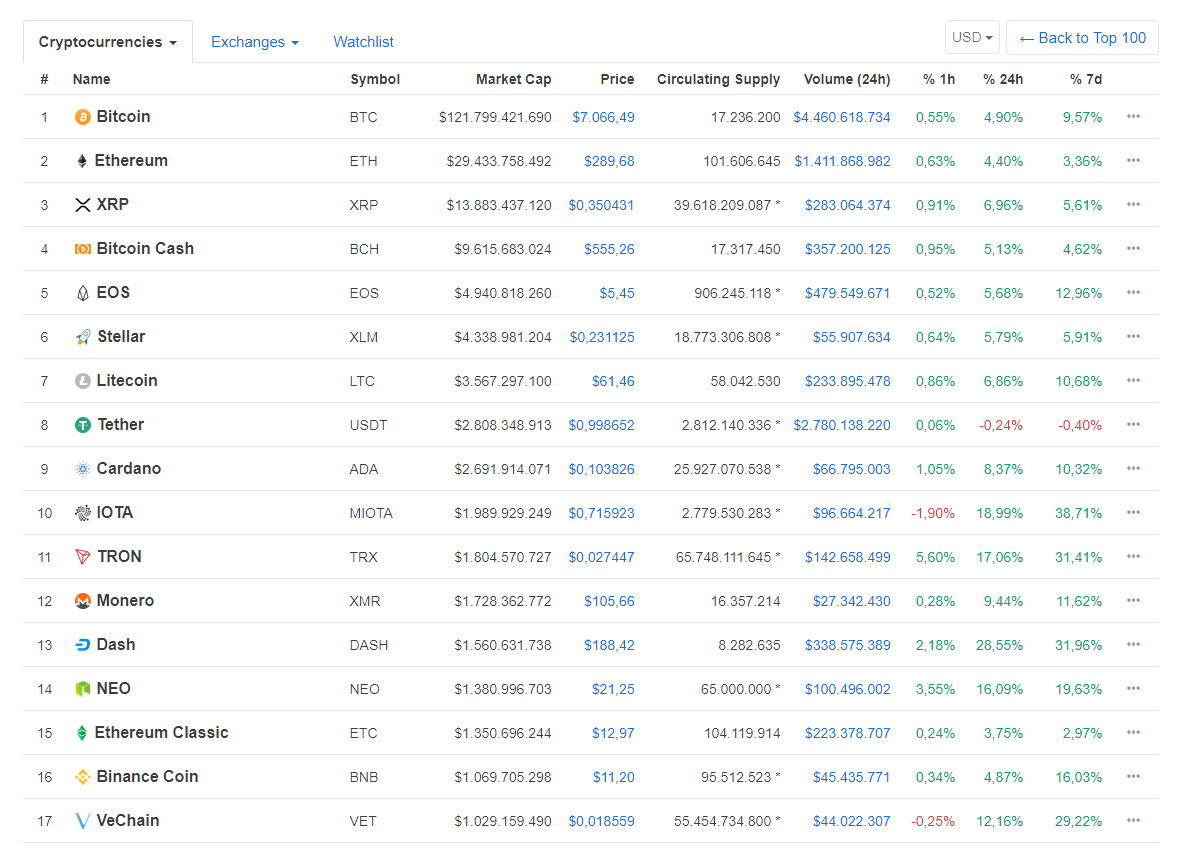Click the Dash logo icon

(82, 645)
